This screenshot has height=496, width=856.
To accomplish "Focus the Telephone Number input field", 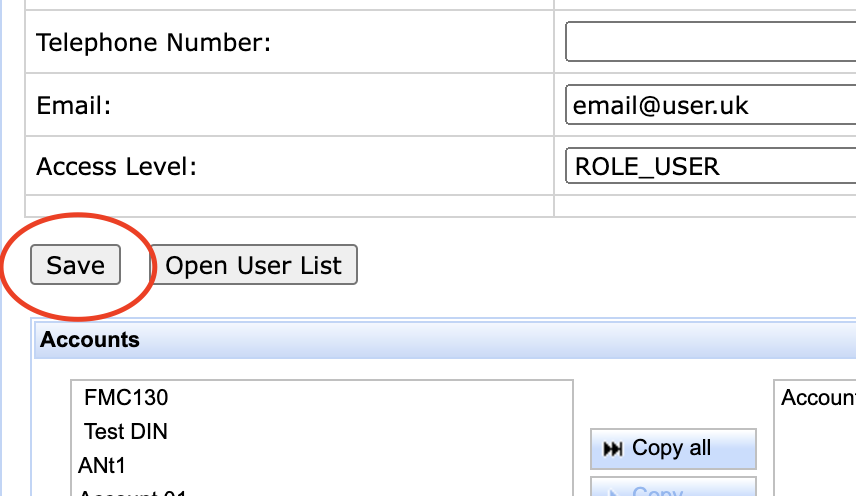I will pyautogui.click(x=710, y=42).
